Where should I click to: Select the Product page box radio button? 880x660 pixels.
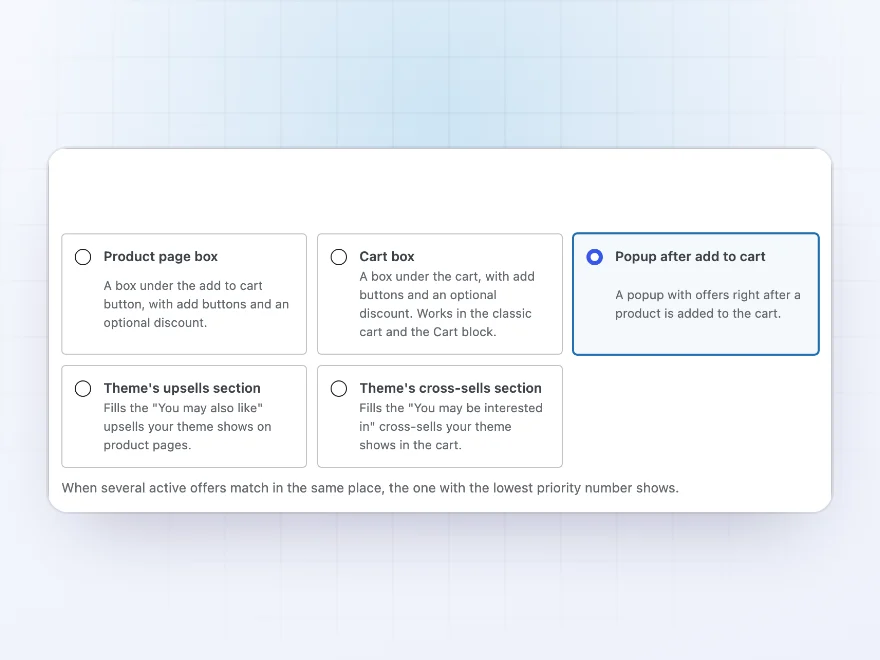(x=83, y=257)
